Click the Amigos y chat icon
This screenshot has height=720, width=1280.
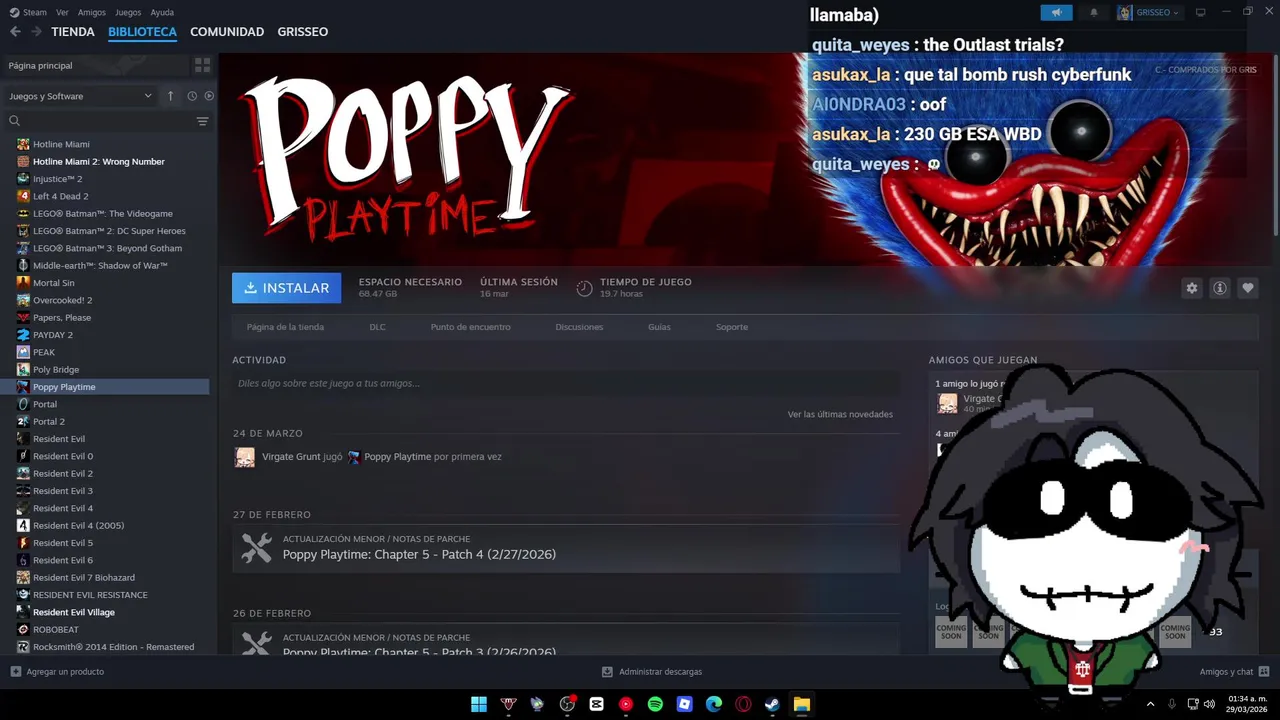(1264, 672)
